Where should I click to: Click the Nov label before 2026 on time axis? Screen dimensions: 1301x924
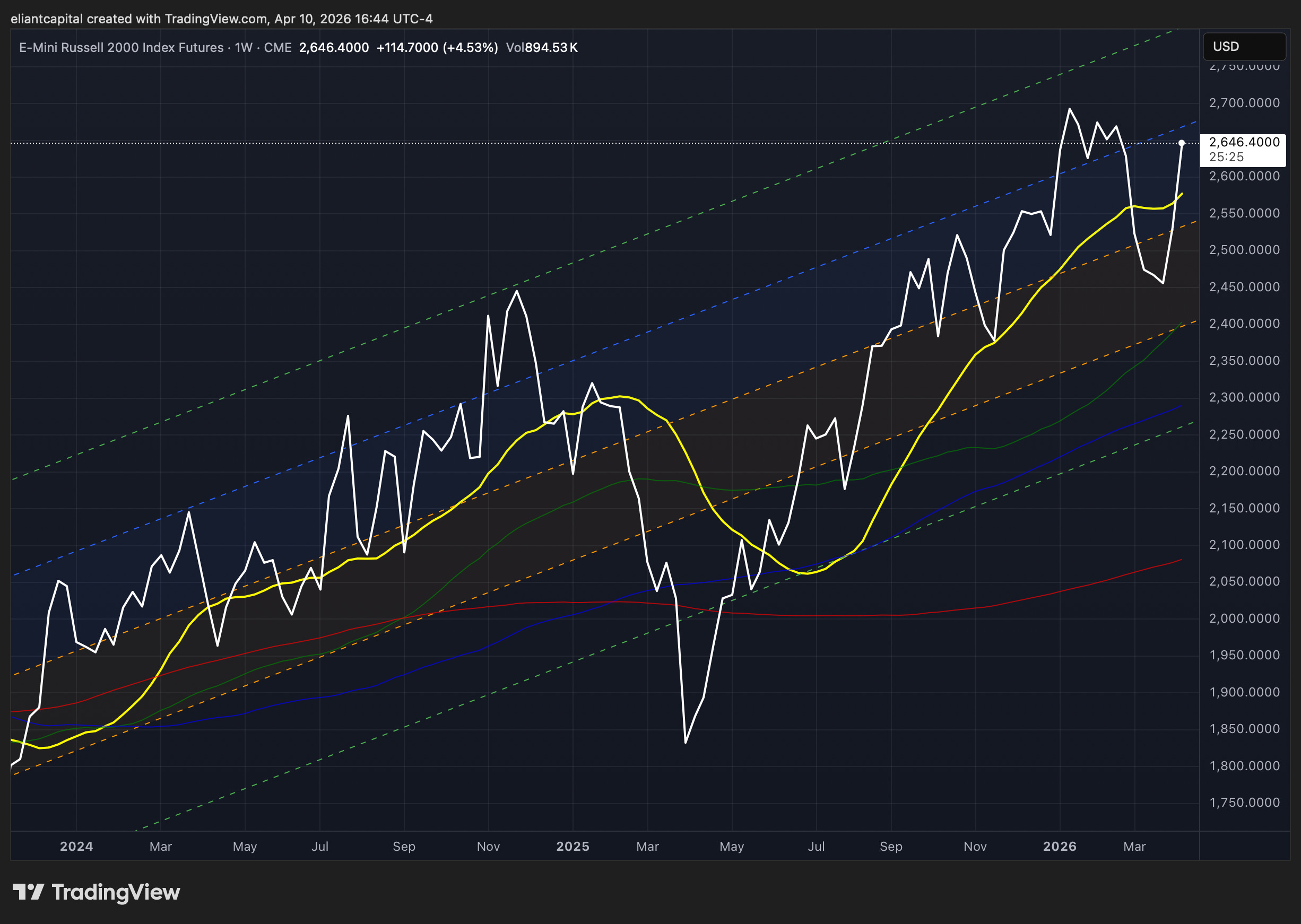[975, 846]
